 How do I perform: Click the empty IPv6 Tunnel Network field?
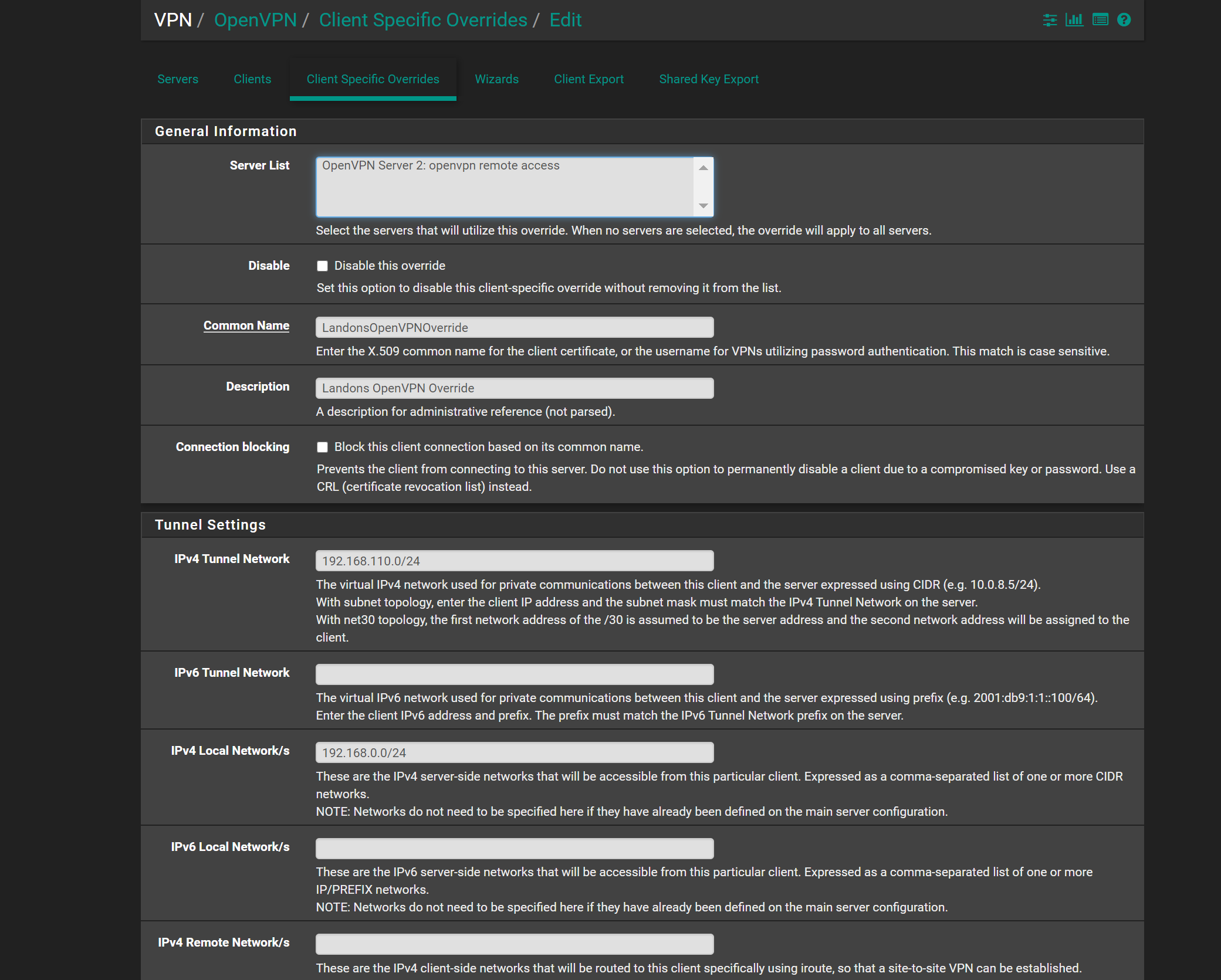pos(515,674)
